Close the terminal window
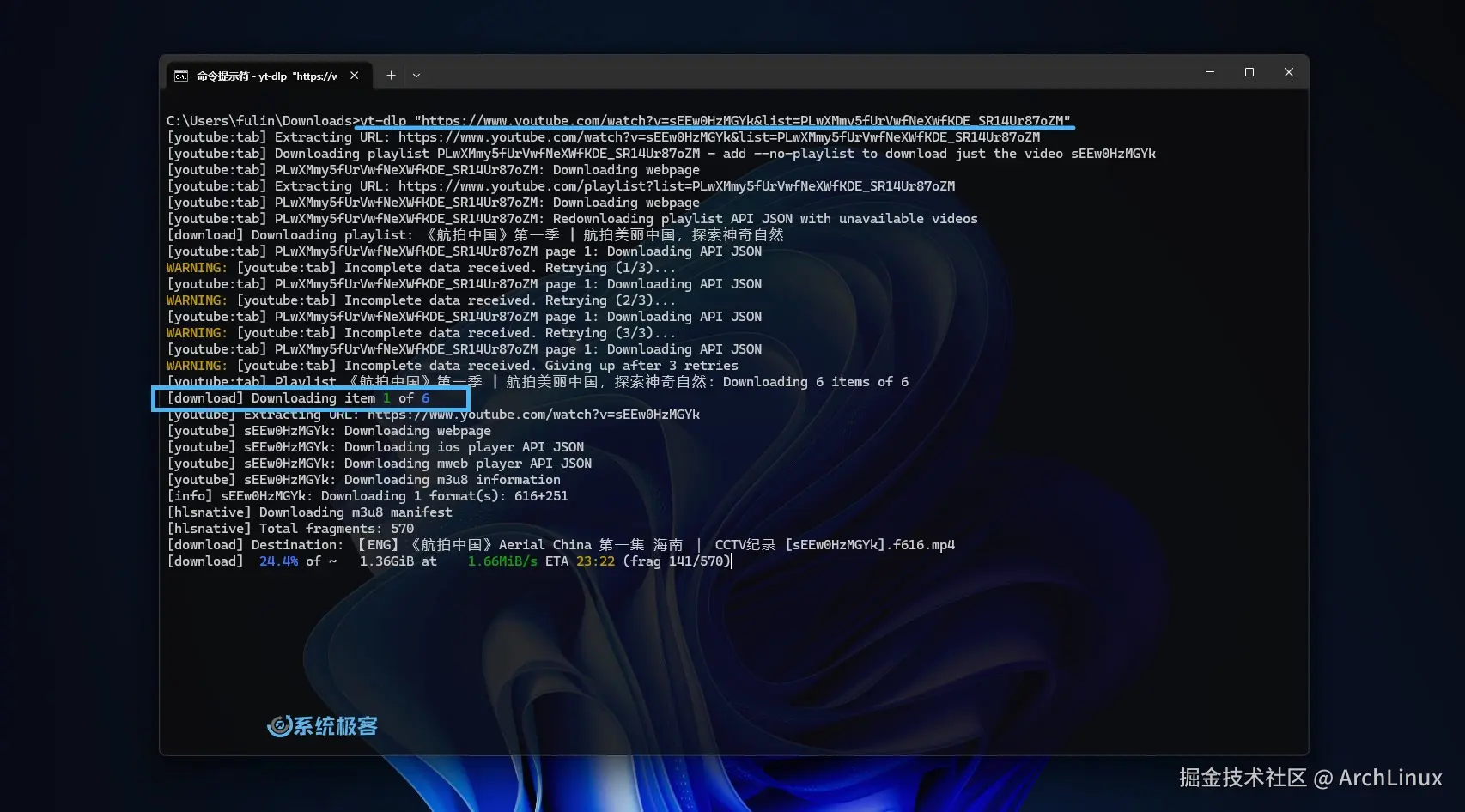The height and width of the screenshot is (812, 1465). click(x=1289, y=72)
